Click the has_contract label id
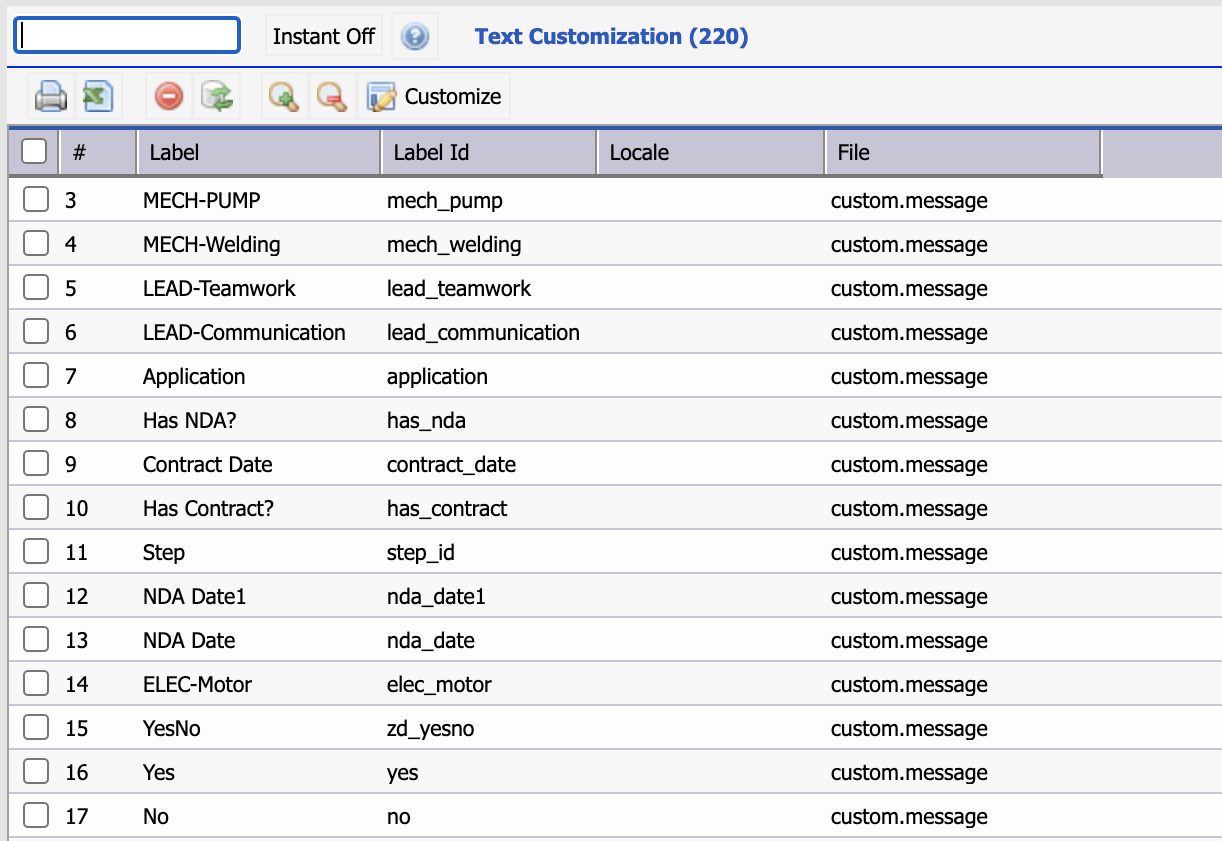1222x841 pixels. (447, 509)
